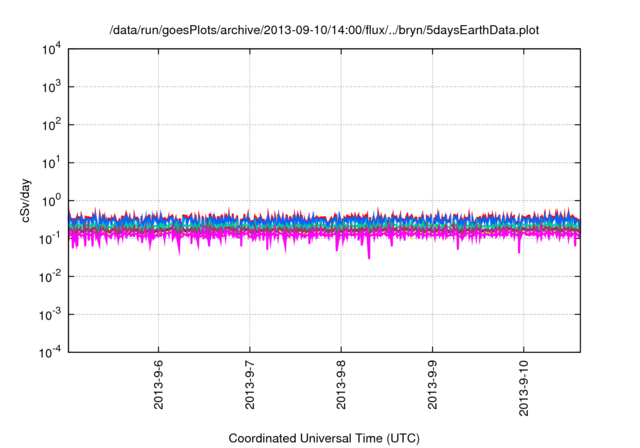Screen dimensions: 640x448
Task: Click the 10^-4 y-axis tick label
Action: (x=50, y=352)
